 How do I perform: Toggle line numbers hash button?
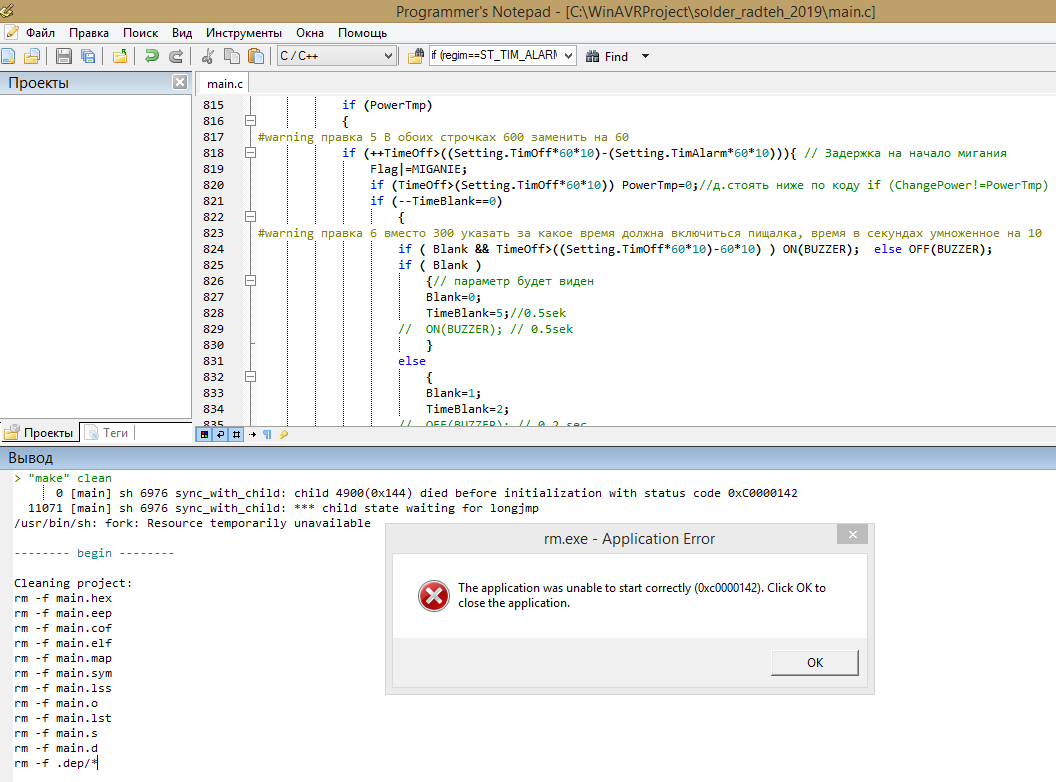tap(236, 434)
